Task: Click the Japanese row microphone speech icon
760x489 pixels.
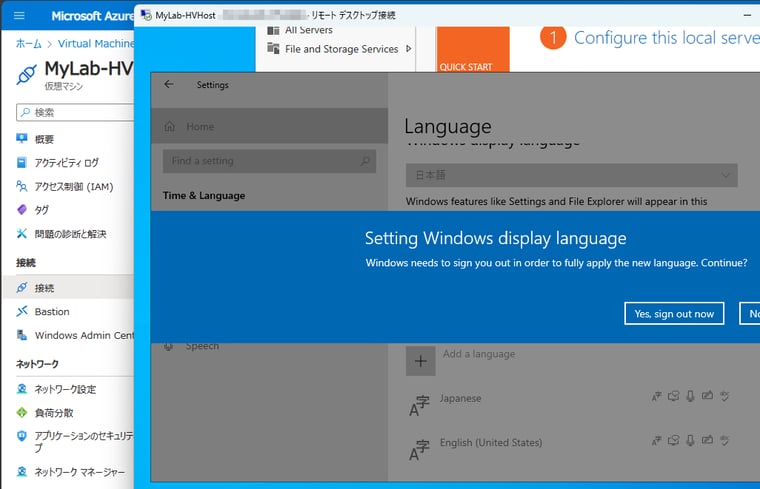Action: [690, 396]
